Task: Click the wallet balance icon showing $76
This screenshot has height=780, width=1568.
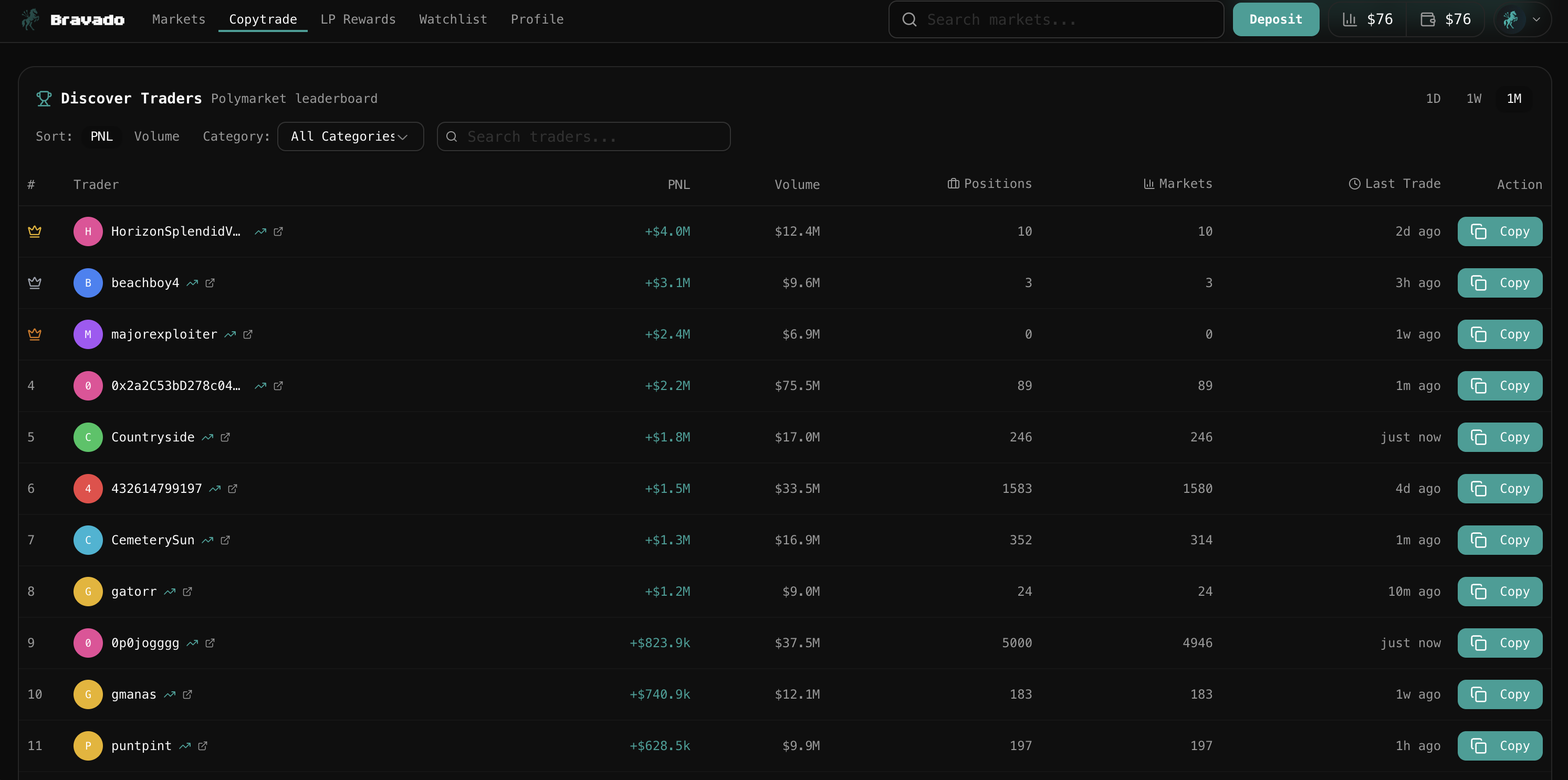Action: pyautogui.click(x=1427, y=19)
